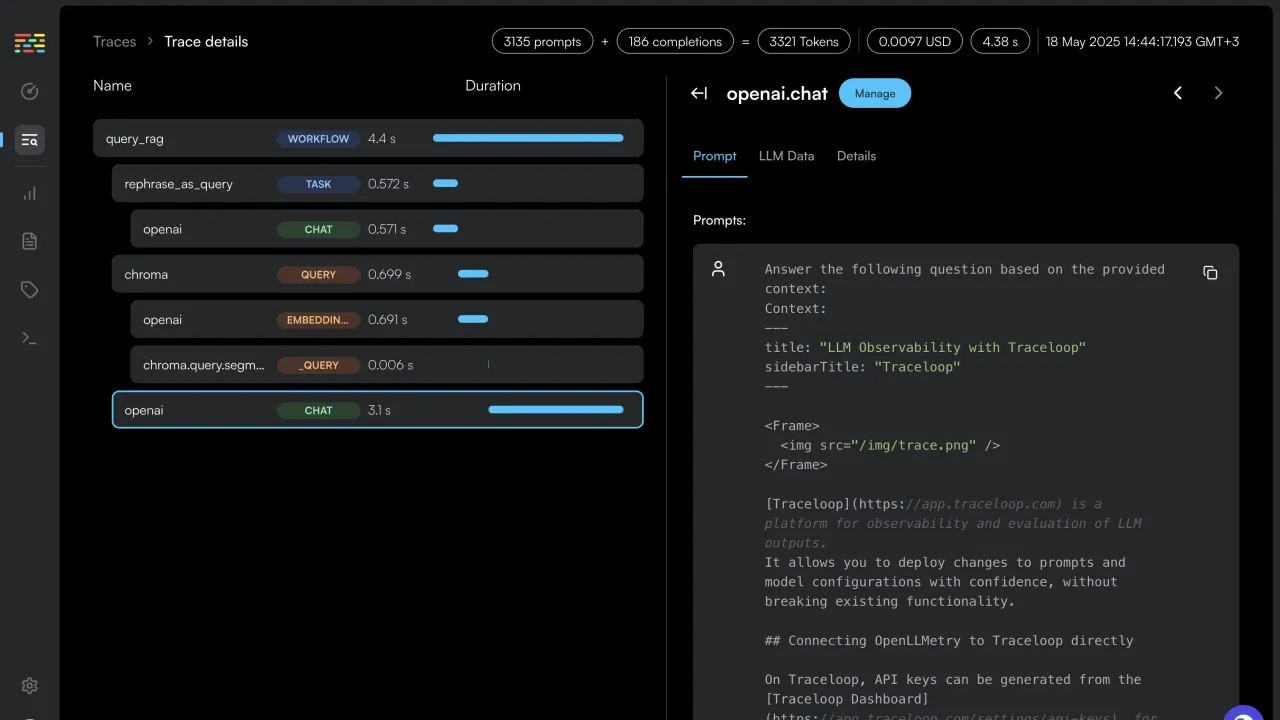Select the chroma query row

[377, 274]
